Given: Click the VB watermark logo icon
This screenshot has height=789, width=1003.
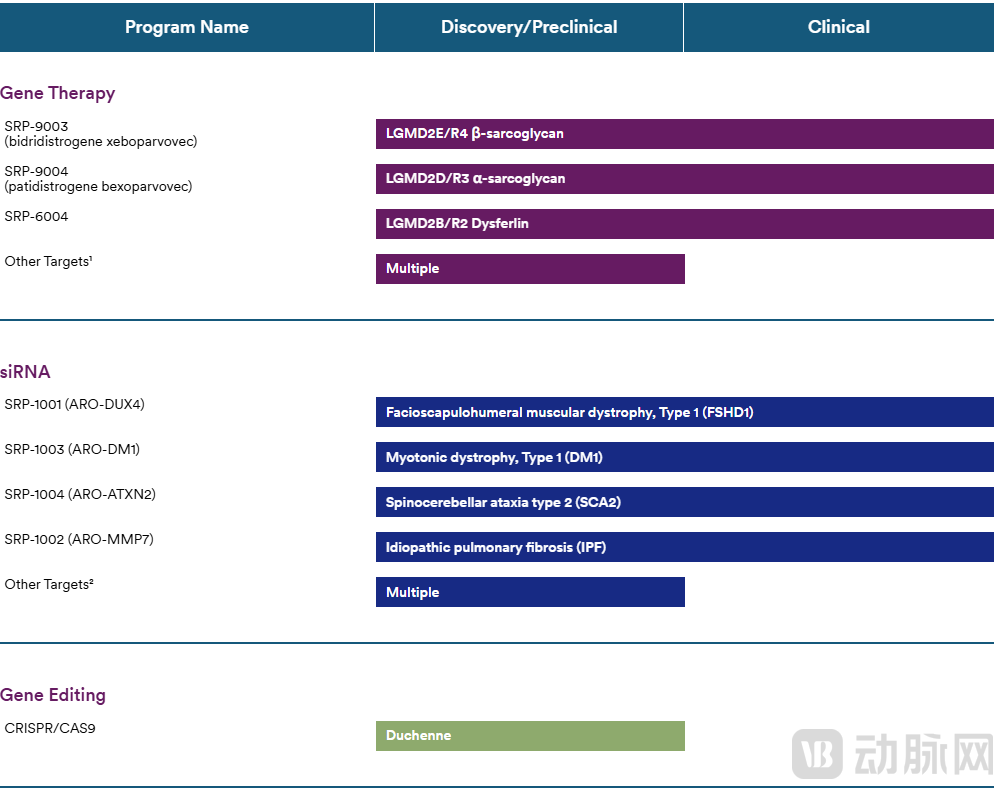Looking at the screenshot, I should (817, 754).
